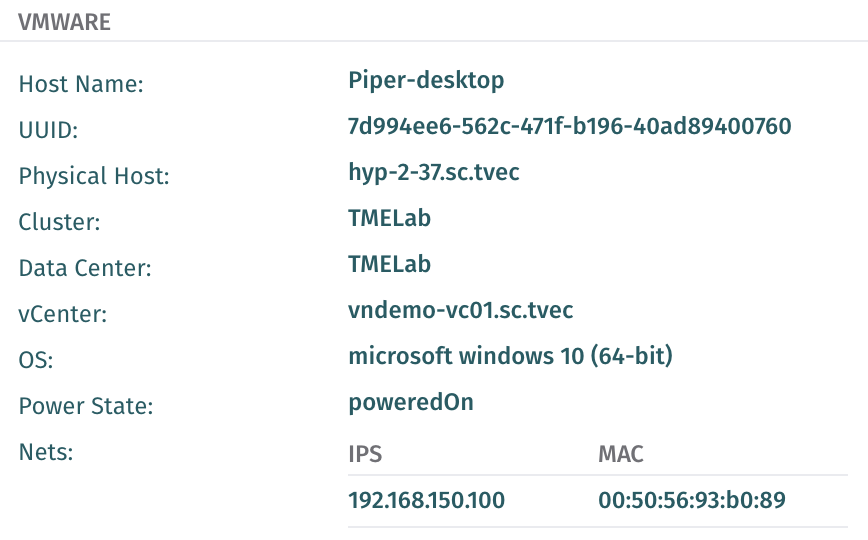Click the TMELab value beside Cluster
This screenshot has height=540, width=868.
(x=389, y=218)
